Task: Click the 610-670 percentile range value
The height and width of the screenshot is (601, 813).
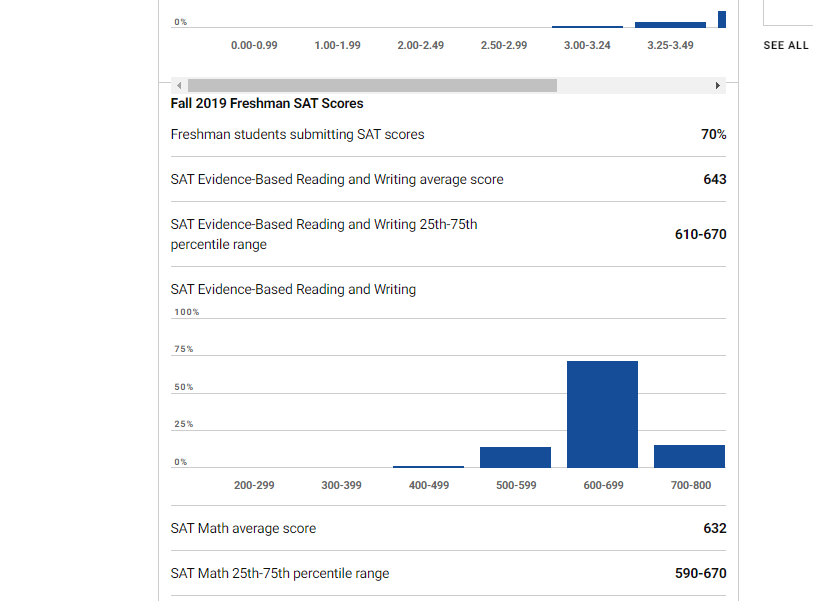Action: pyautogui.click(x=700, y=235)
